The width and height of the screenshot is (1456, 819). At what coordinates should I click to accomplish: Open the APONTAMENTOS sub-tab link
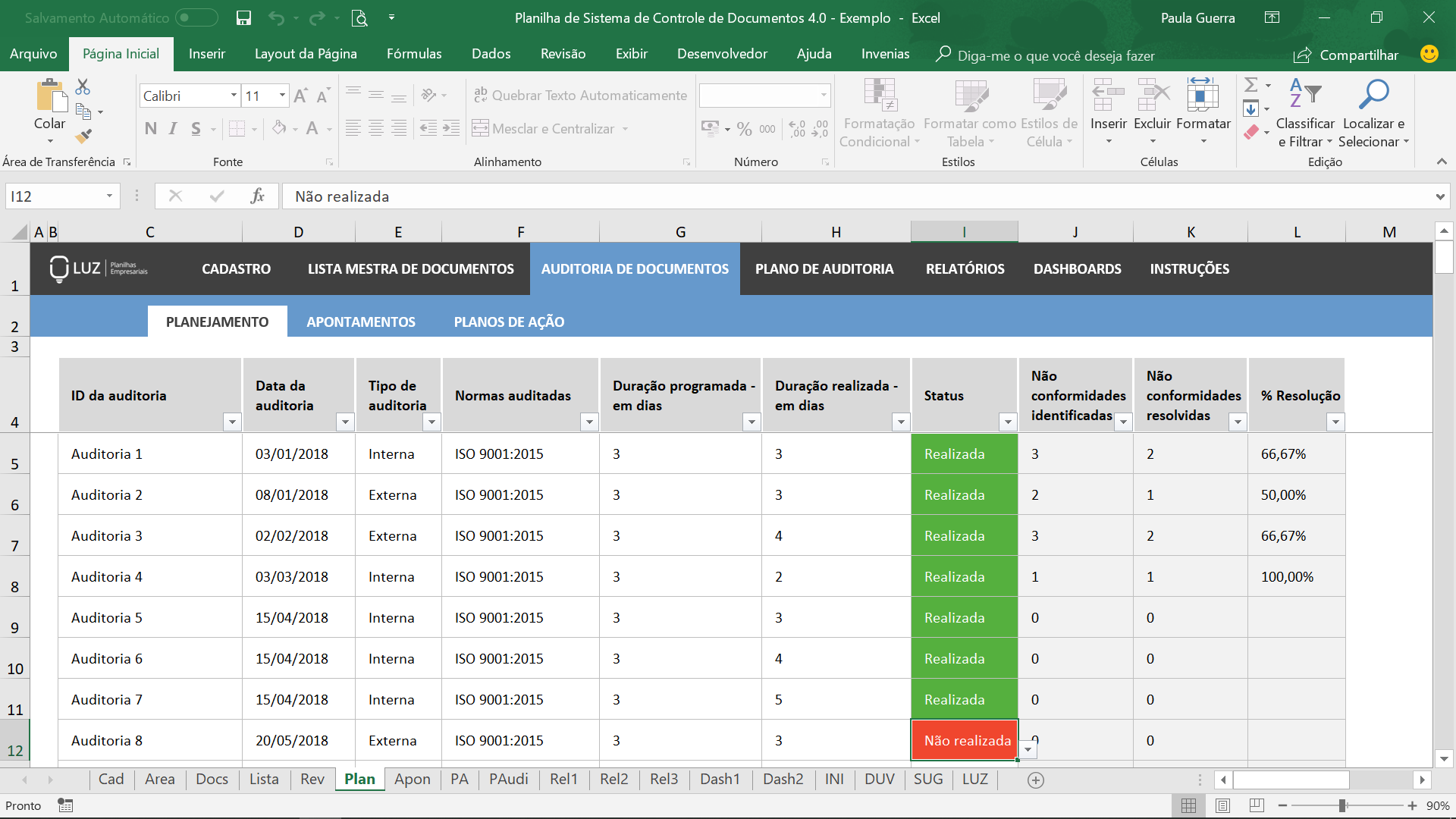(361, 322)
